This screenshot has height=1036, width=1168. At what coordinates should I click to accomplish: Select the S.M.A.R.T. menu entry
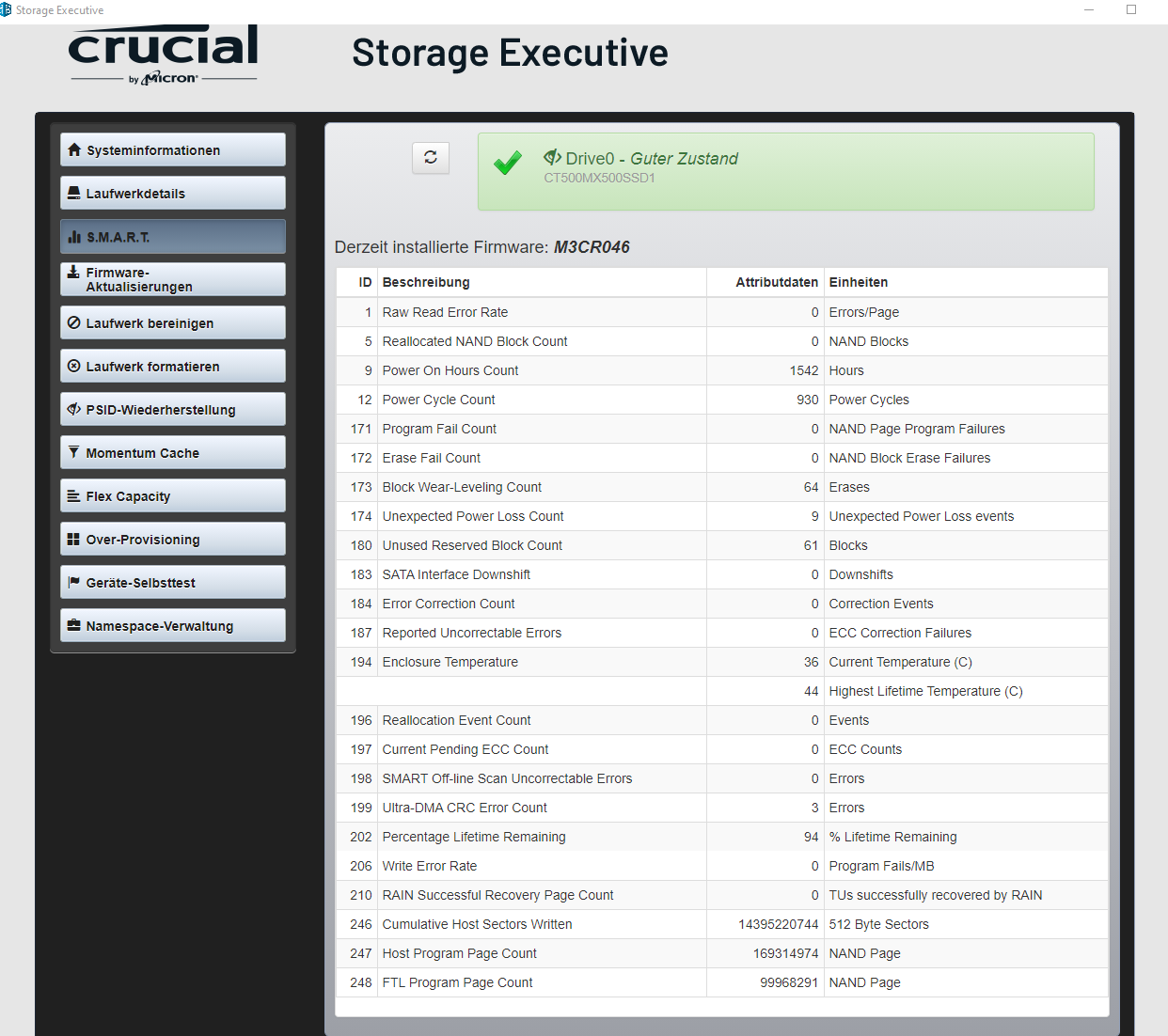173,236
